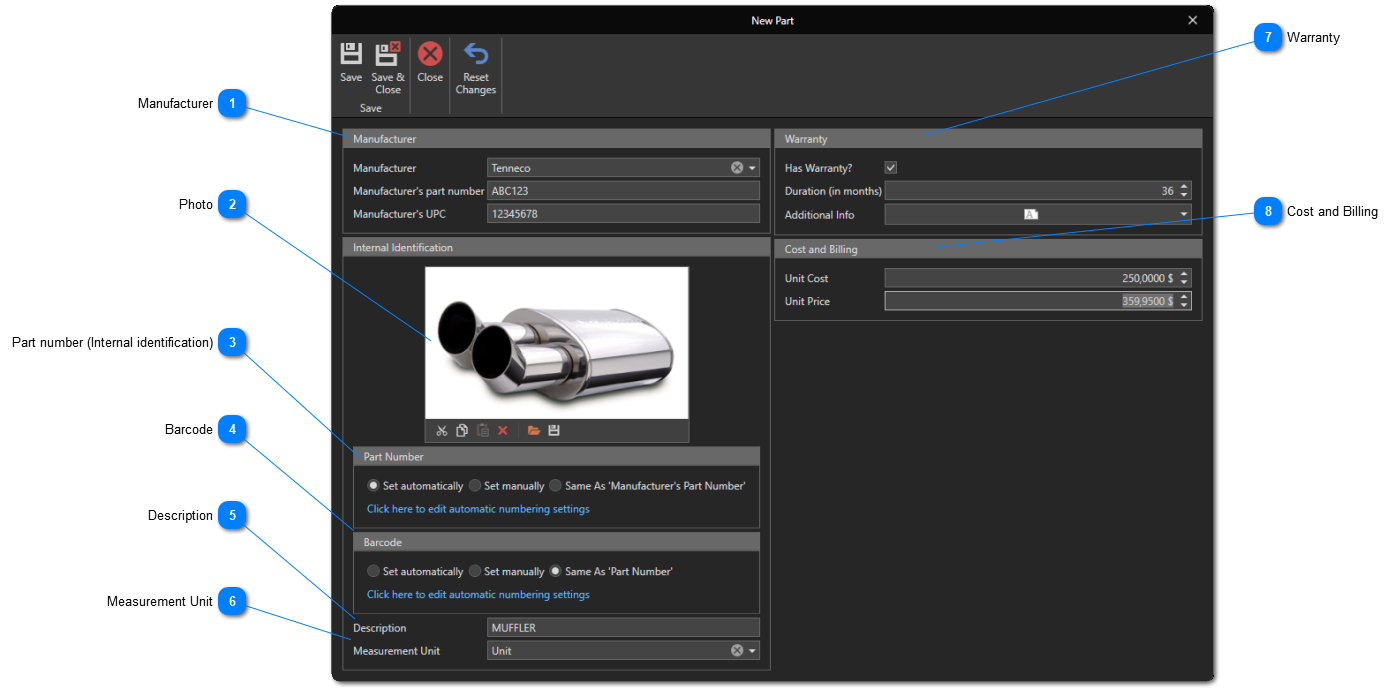Select 'Set manually' for Part Number
Image resolution: width=1394 pixels, height=691 pixels.
coord(475,486)
